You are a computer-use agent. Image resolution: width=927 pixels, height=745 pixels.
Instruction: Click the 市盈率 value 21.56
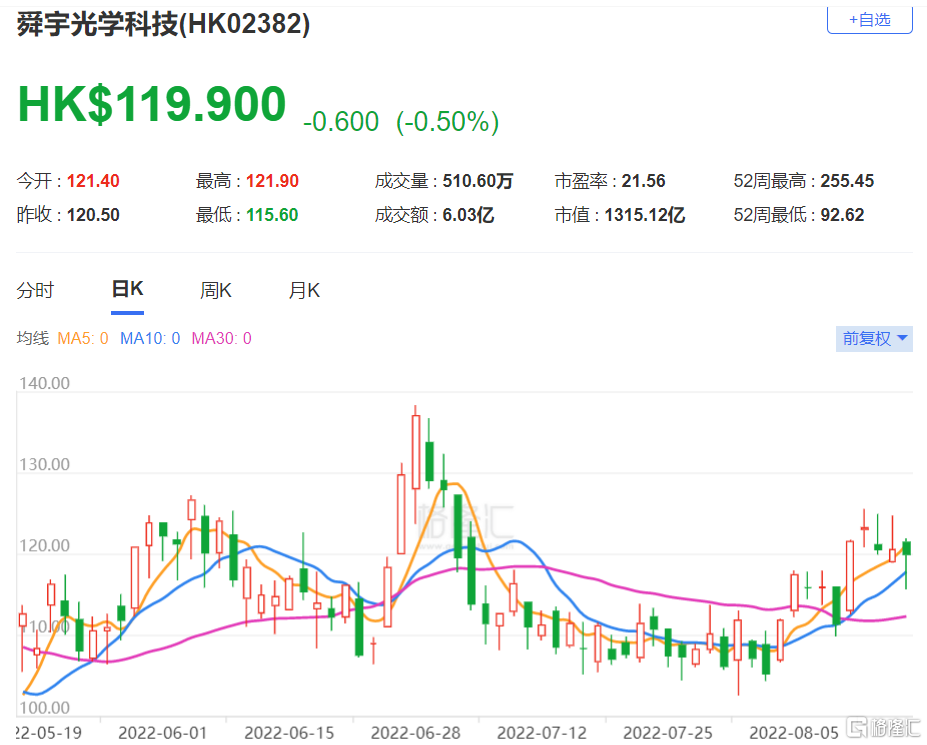click(x=643, y=181)
